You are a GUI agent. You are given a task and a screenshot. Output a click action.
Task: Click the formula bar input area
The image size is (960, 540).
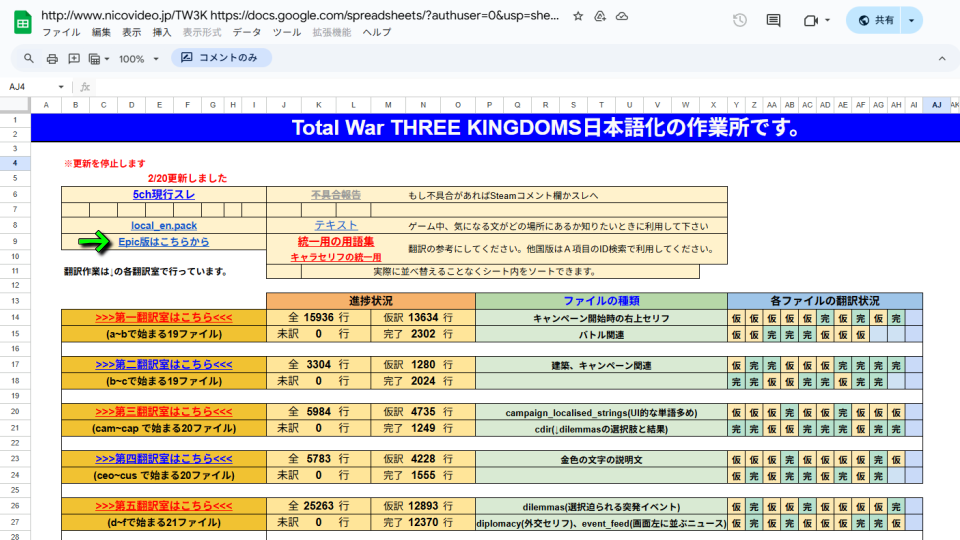527,87
